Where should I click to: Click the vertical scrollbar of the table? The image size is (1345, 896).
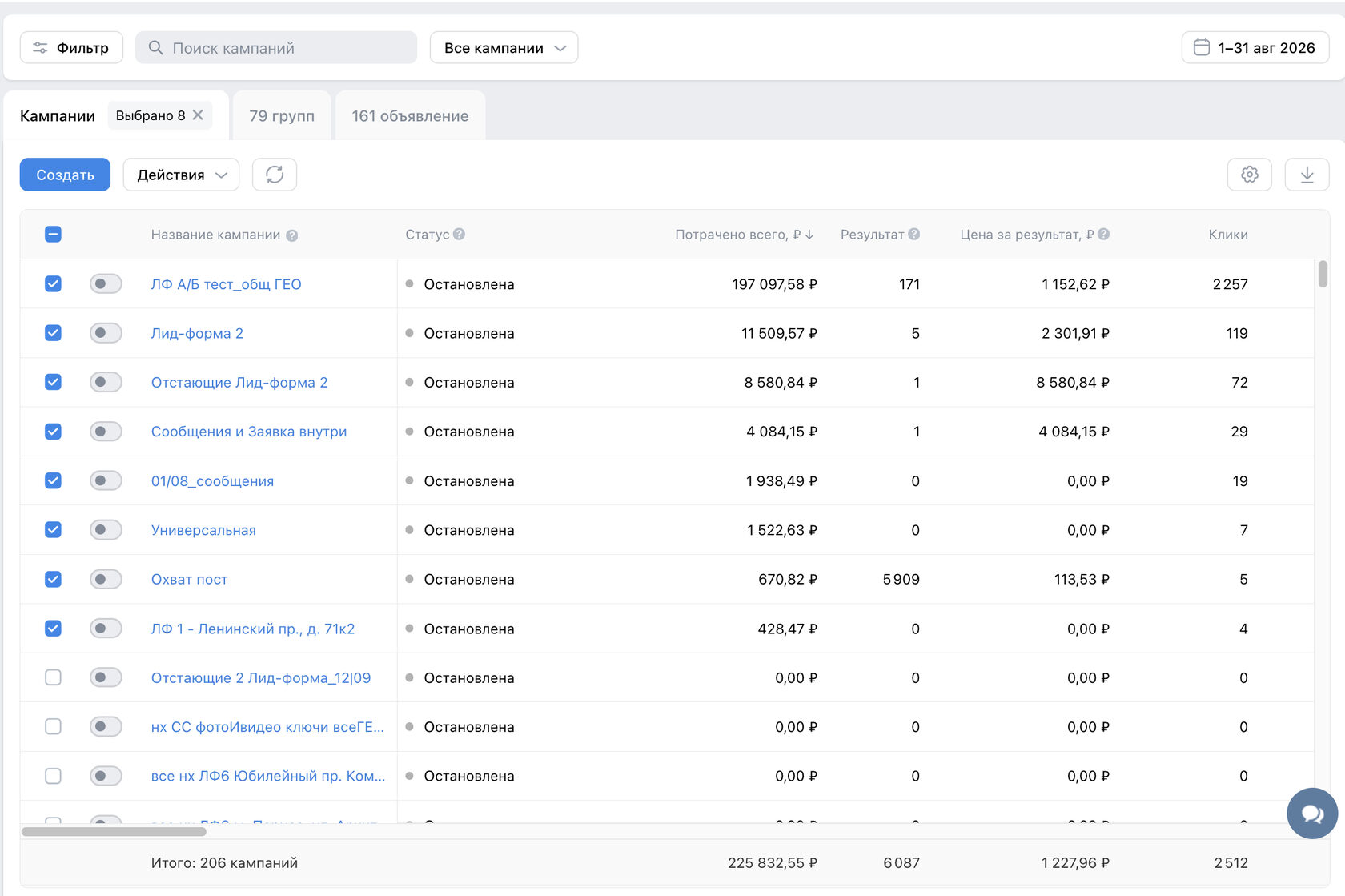coord(1323,274)
